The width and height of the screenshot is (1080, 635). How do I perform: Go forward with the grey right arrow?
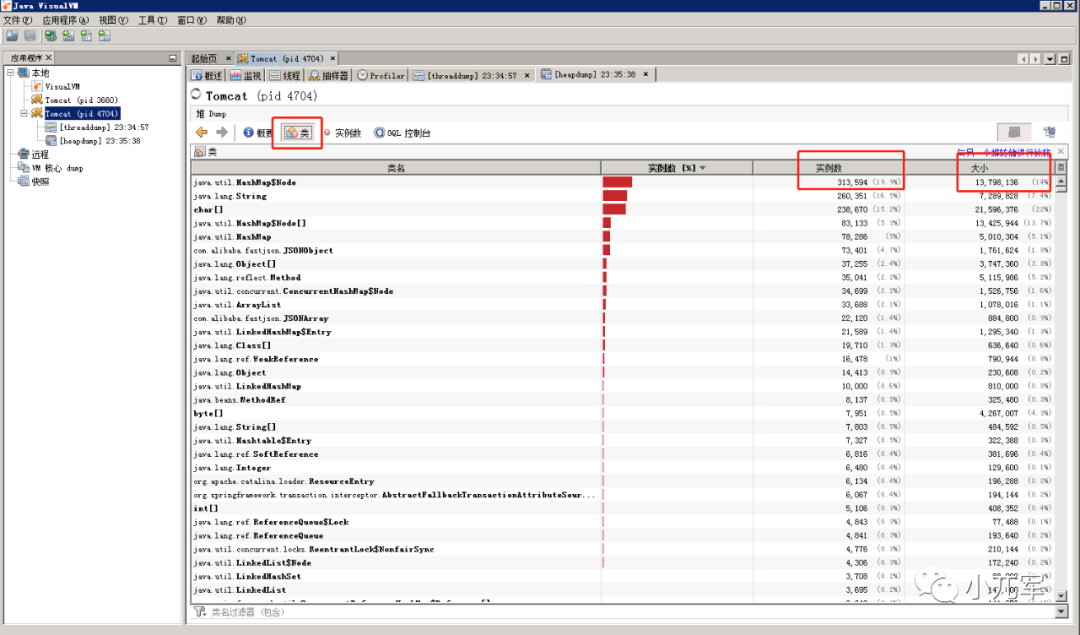tap(222, 132)
